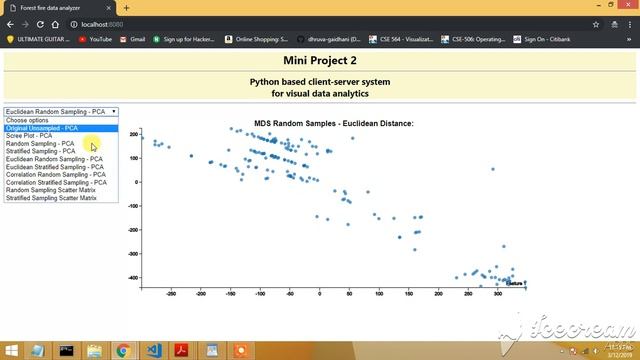This screenshot has width=640, height=360.
Task: Reload the localhost page
Action: pos(40,24)
